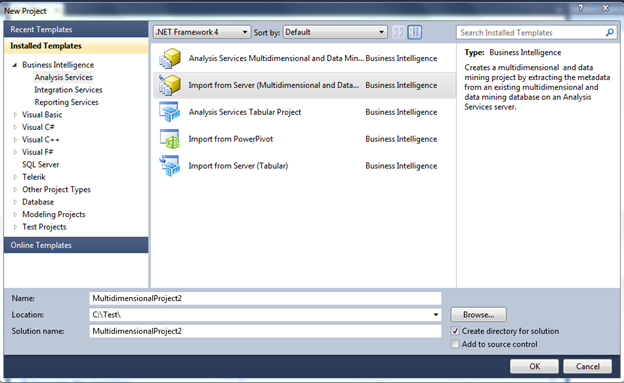This screenshot has width=624, height=383.
Task: Open the Sort by Default dropdown
Action: click(x=335, y=32)
